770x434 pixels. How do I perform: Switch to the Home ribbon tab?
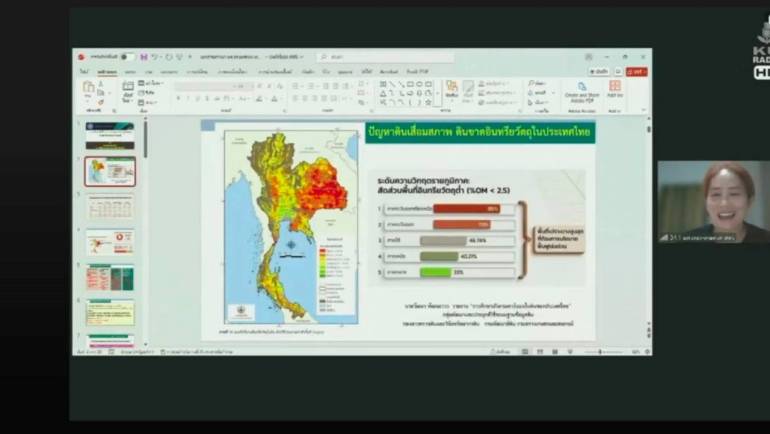[x=106, y=72]
